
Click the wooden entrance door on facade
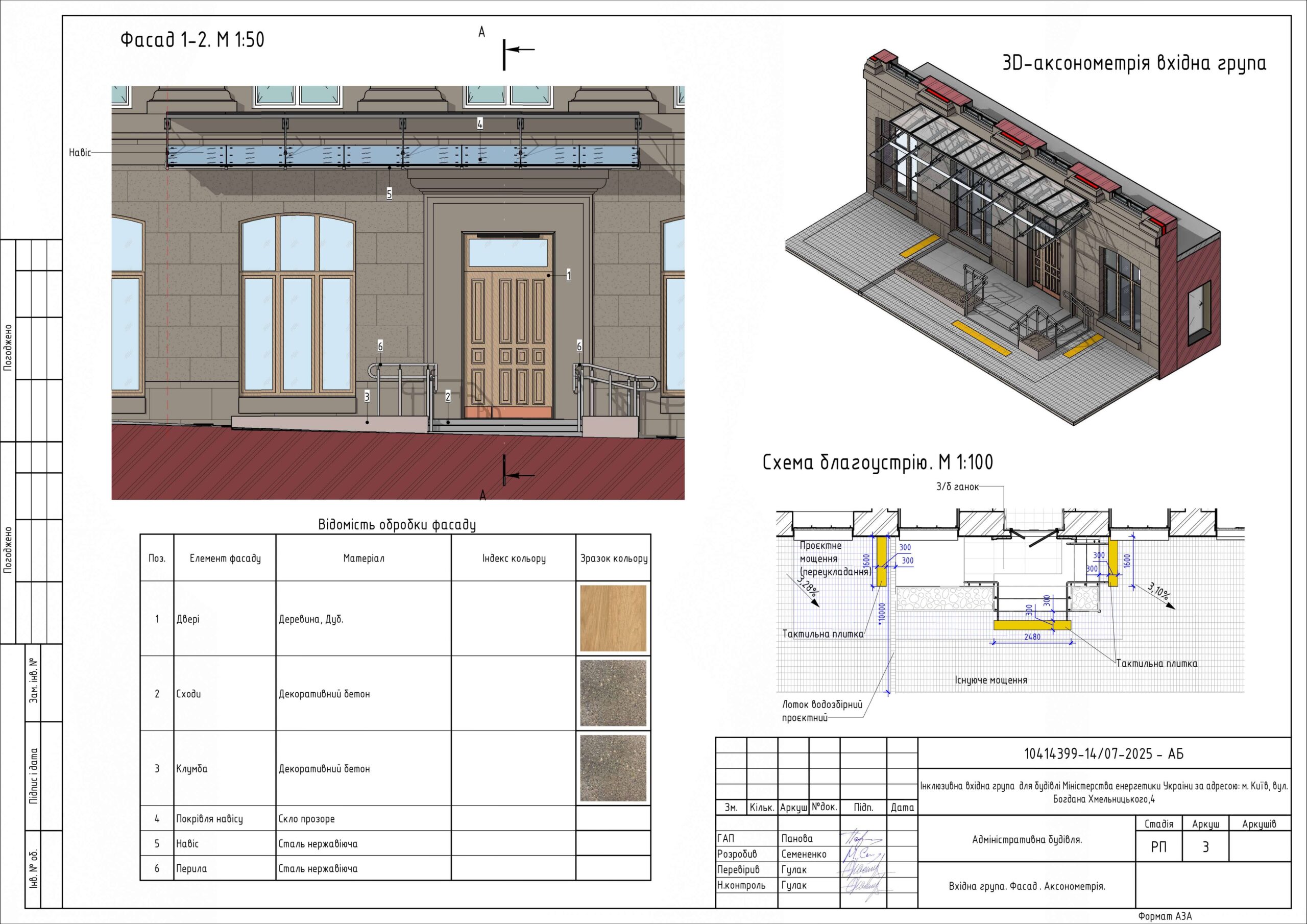tap(509, 342)
